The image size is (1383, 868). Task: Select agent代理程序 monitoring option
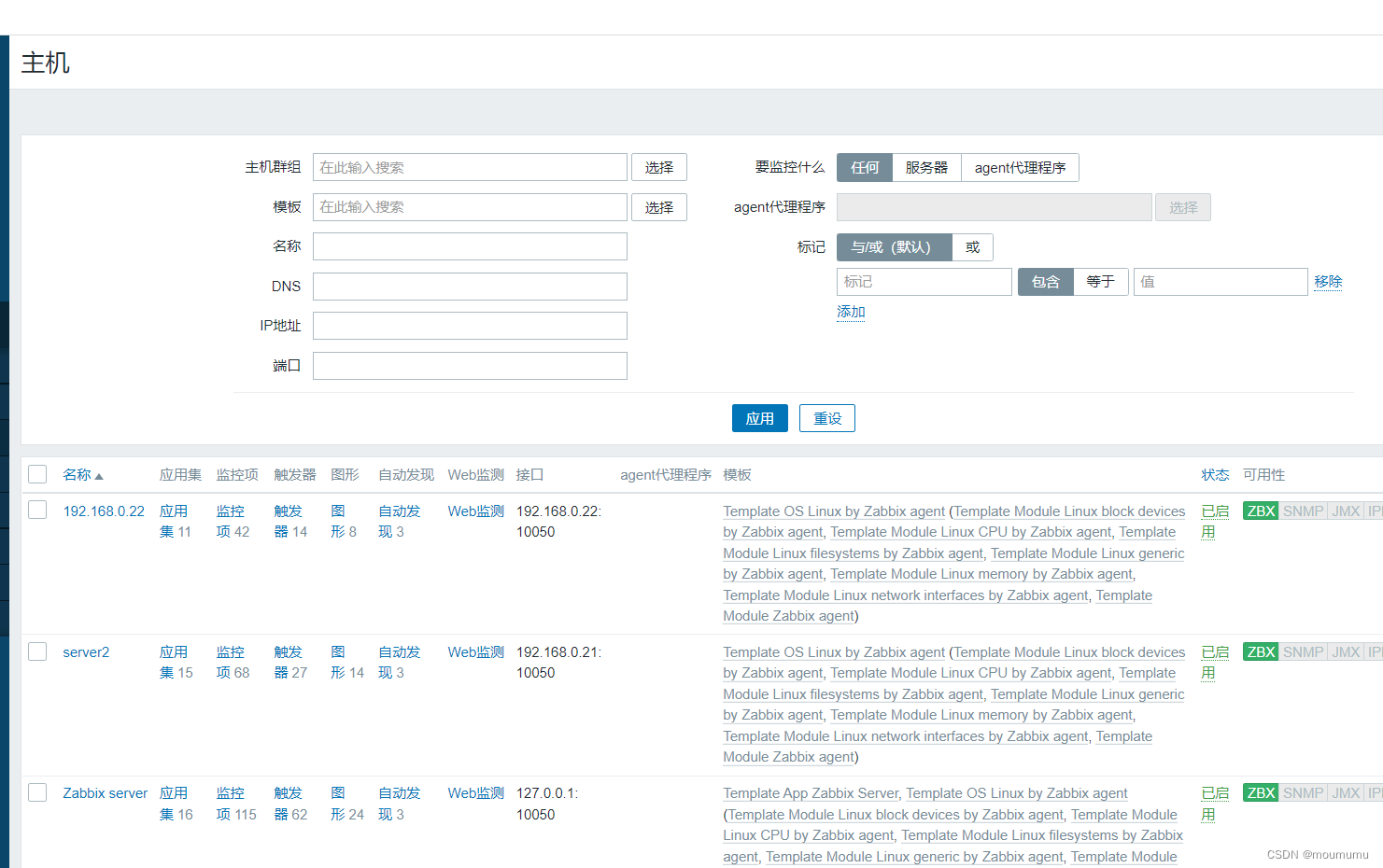[x=1020, y=167]
